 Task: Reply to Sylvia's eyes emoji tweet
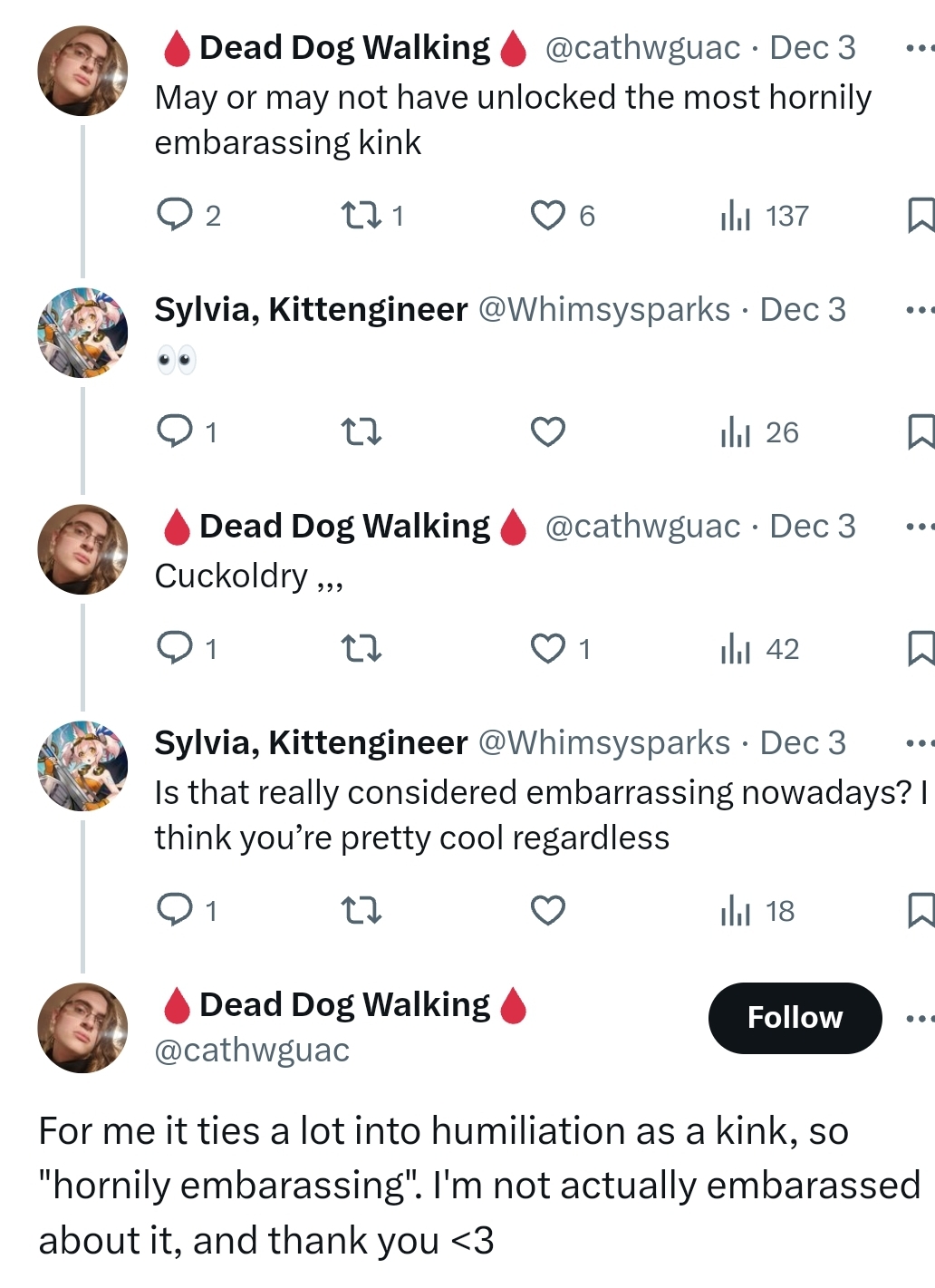pyautogui.click(x=175, y=431)
